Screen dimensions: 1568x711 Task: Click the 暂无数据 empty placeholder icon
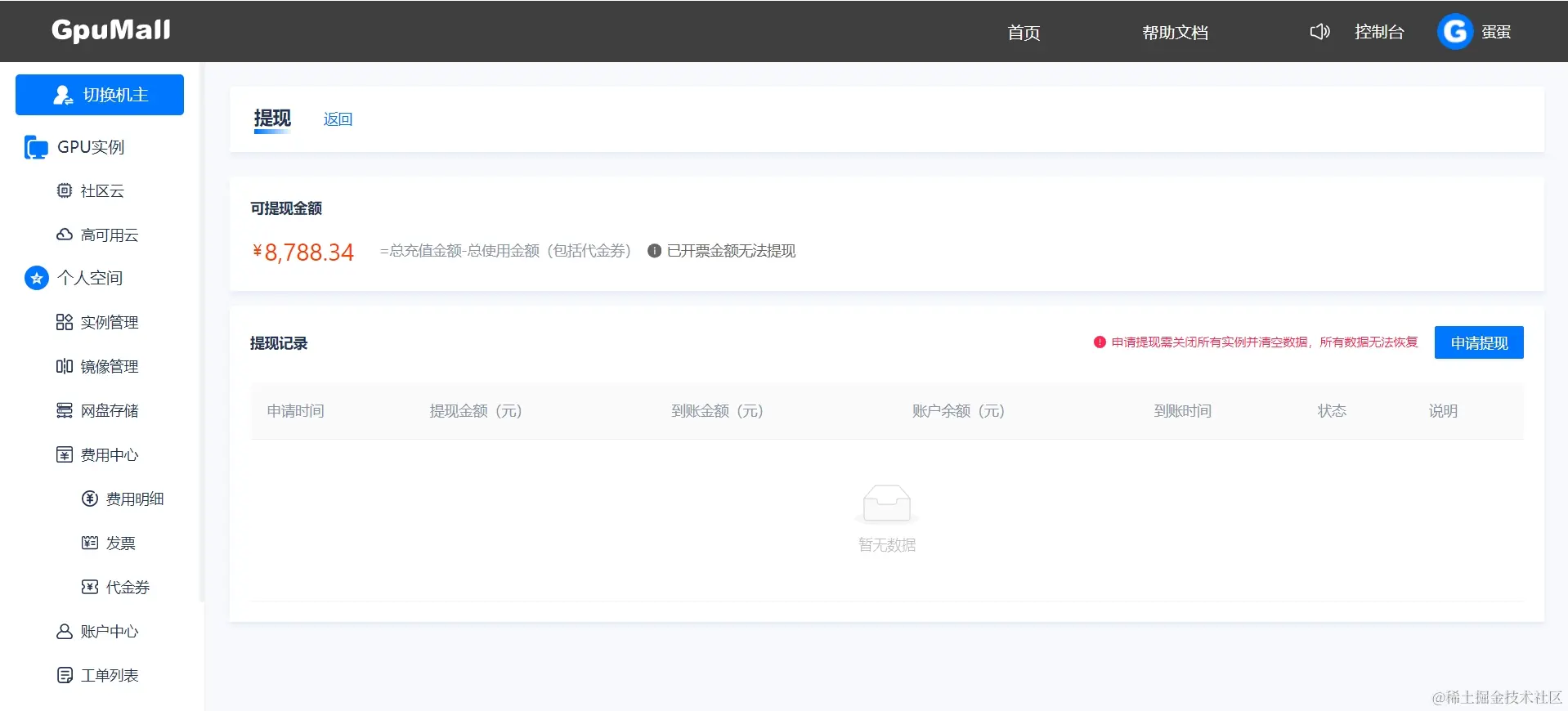pos(887,503)
